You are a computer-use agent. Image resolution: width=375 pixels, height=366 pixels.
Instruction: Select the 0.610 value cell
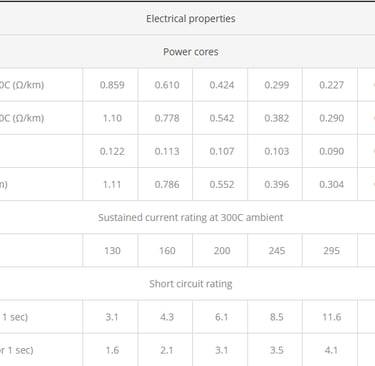tap(167, 85)
